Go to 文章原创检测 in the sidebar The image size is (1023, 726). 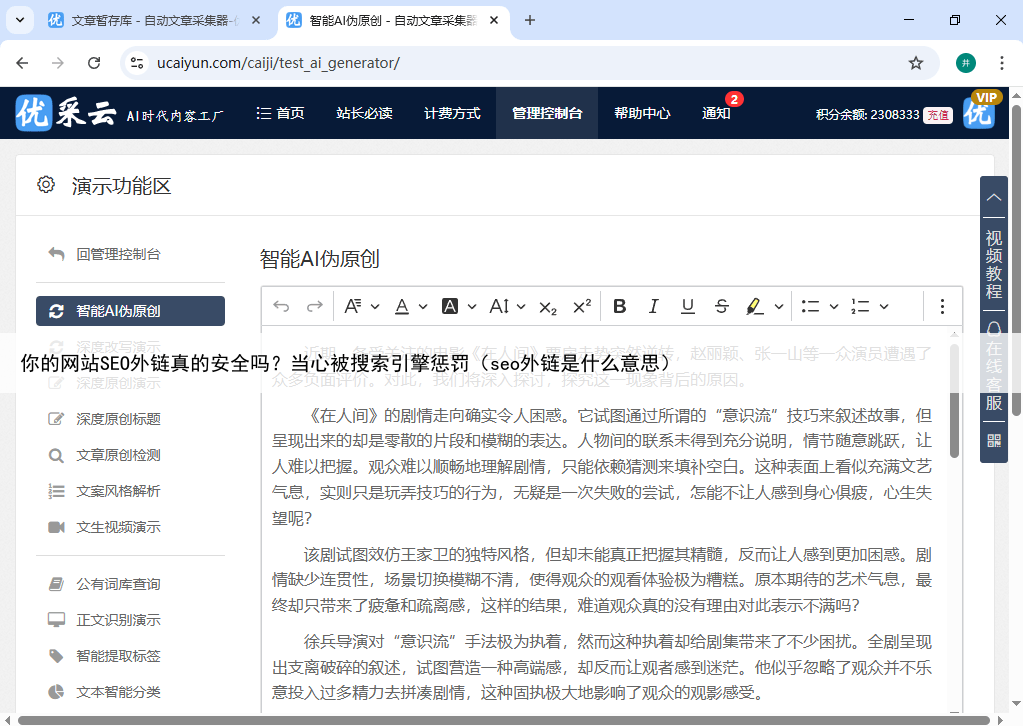(118, 455)
